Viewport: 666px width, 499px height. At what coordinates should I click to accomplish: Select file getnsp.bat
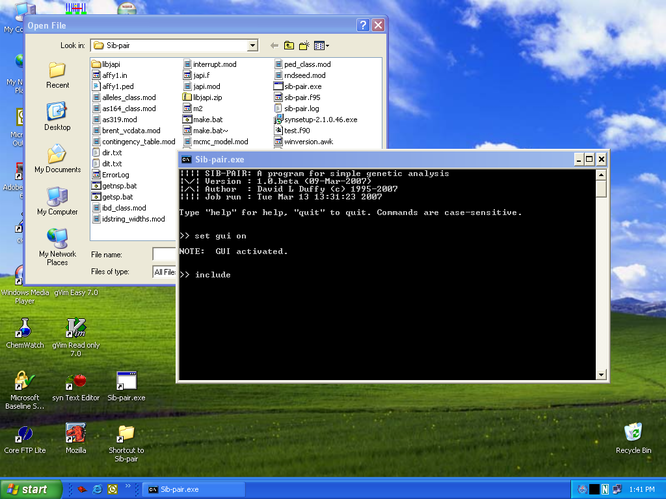[115, 186]
